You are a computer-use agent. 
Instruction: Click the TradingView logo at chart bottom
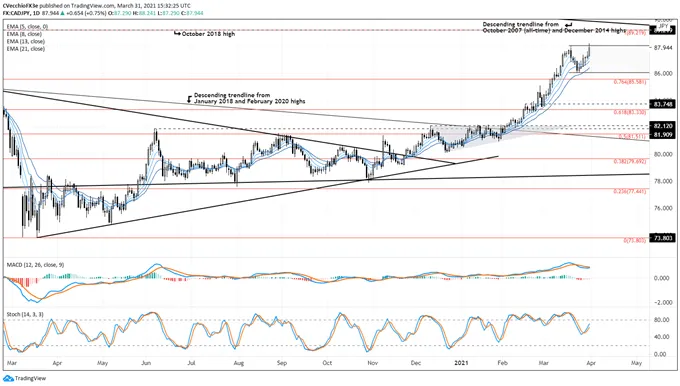(25, 378)
